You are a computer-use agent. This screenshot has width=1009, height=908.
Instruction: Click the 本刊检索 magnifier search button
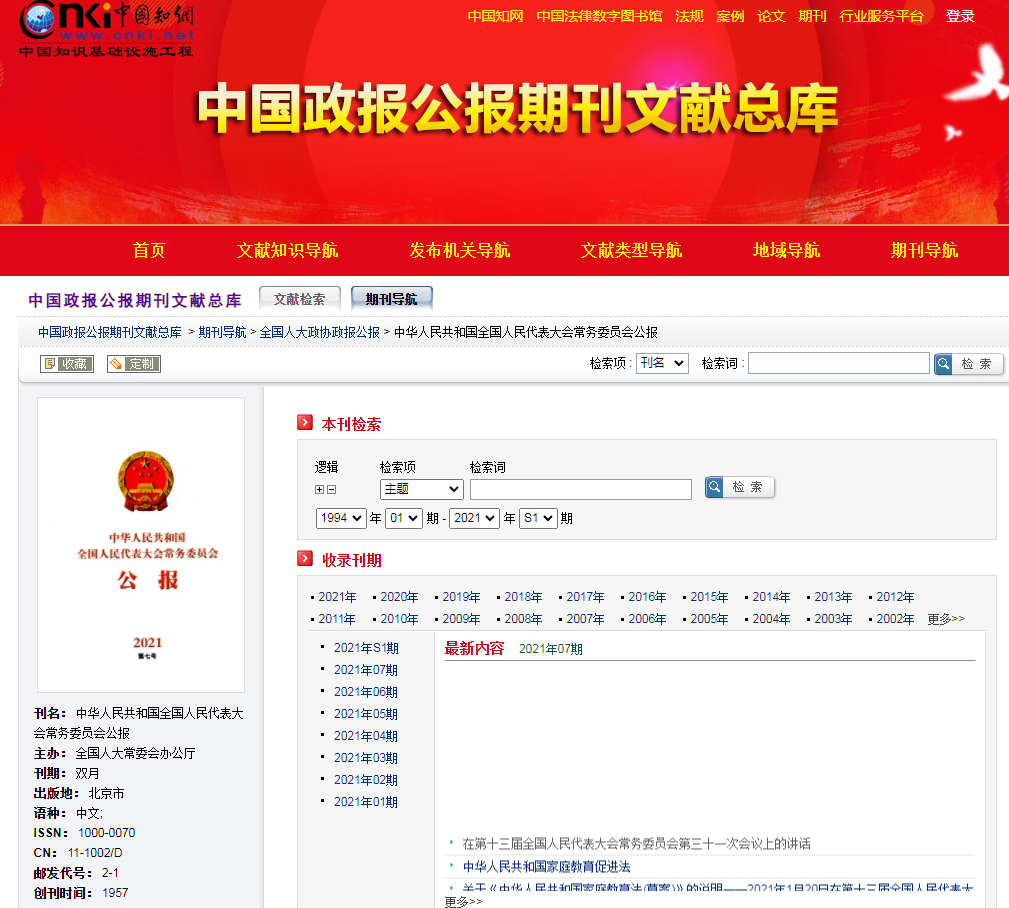coord(740,487)
